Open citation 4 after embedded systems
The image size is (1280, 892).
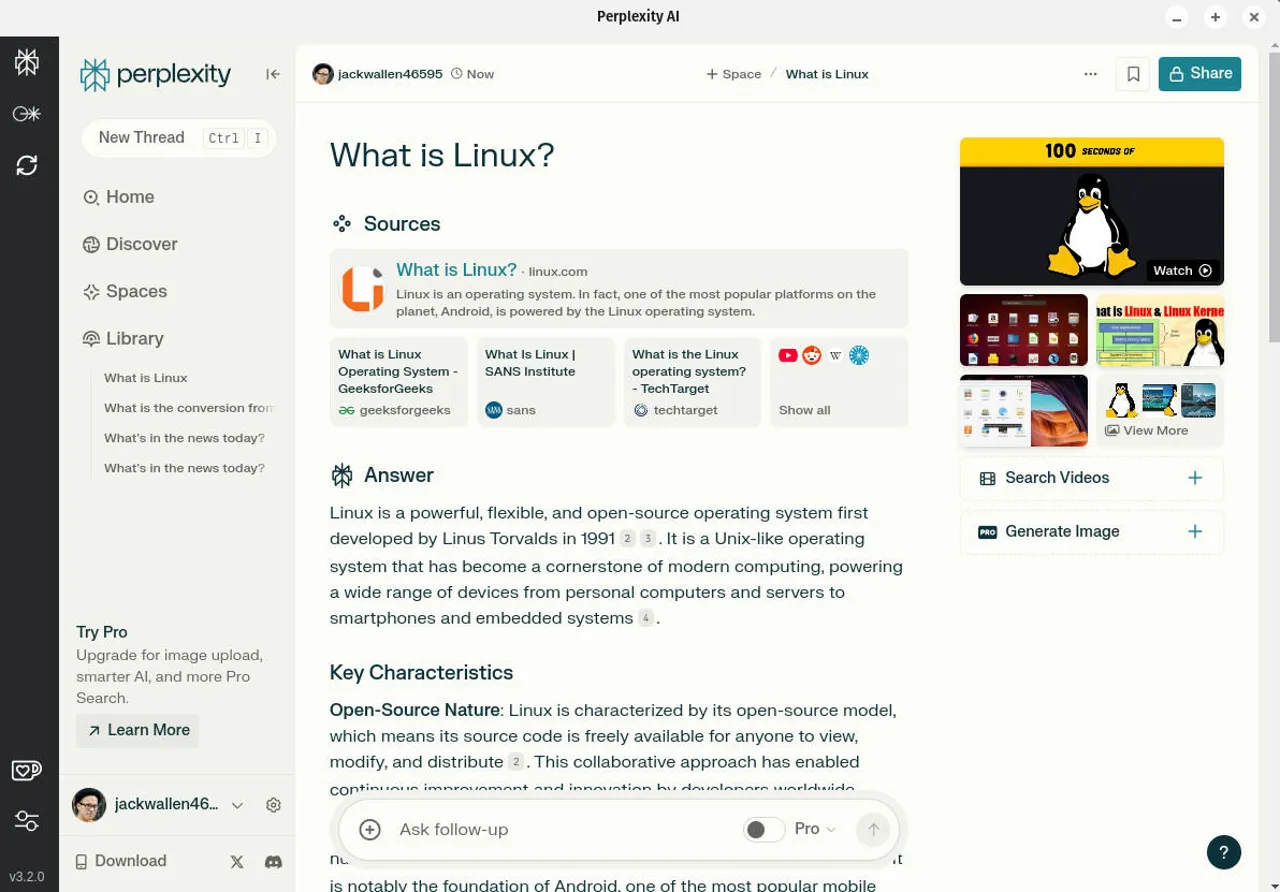[646, 618]
